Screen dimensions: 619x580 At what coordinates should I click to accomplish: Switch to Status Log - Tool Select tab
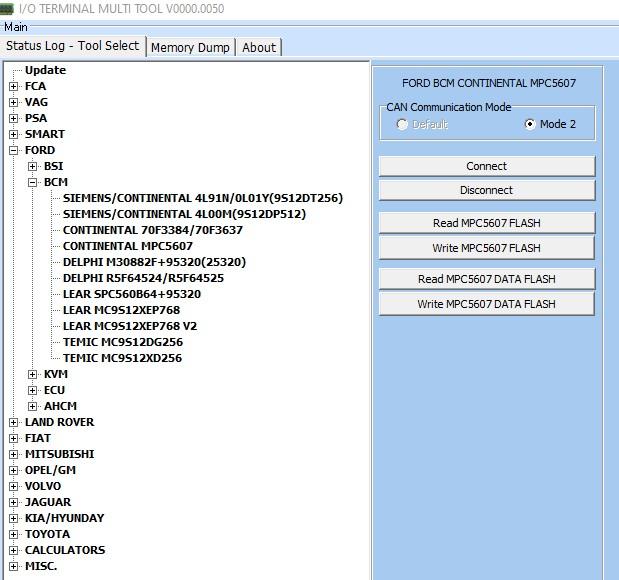(x=73, y=46)
